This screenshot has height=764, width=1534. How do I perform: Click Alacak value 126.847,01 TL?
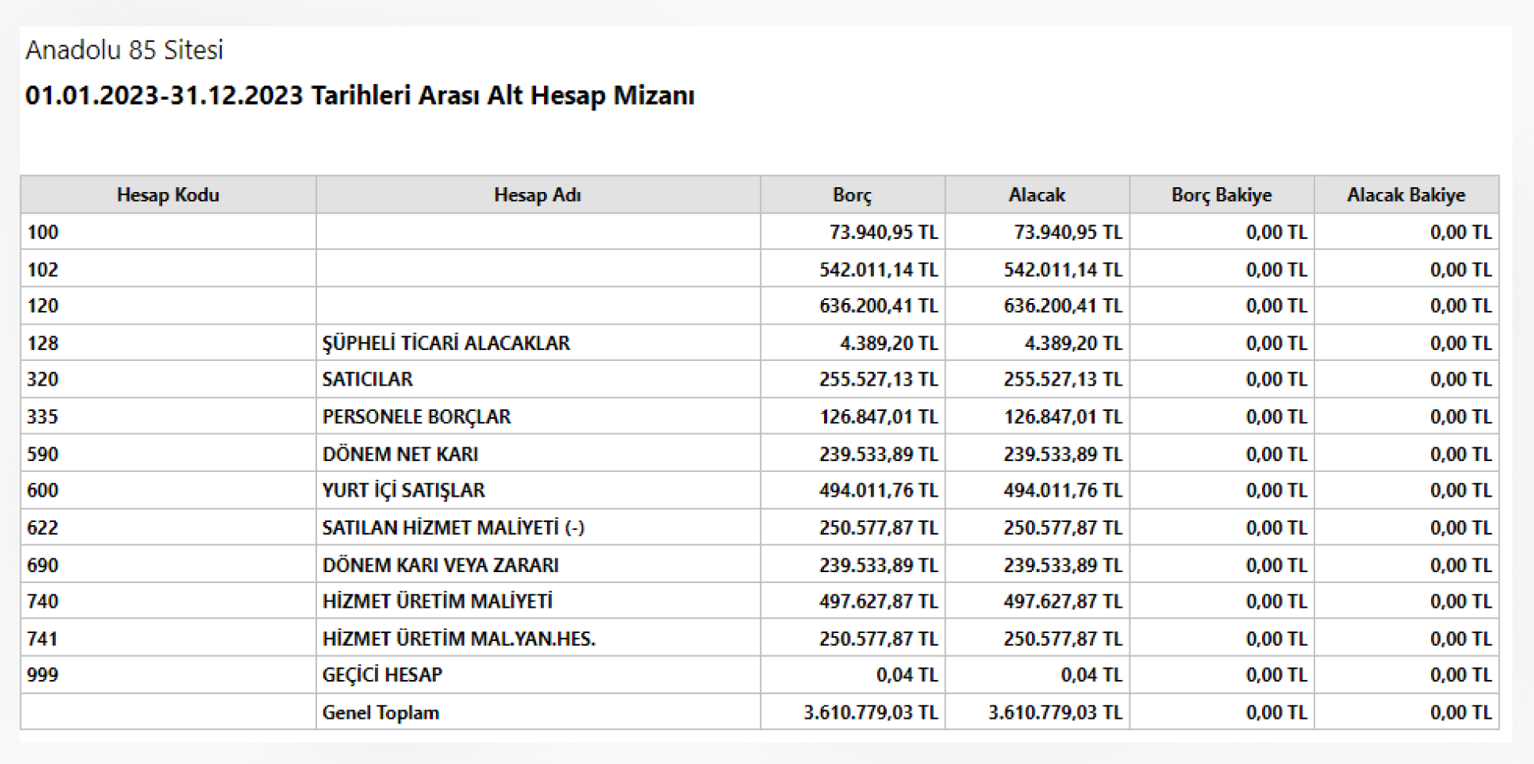coord(1063,417)
